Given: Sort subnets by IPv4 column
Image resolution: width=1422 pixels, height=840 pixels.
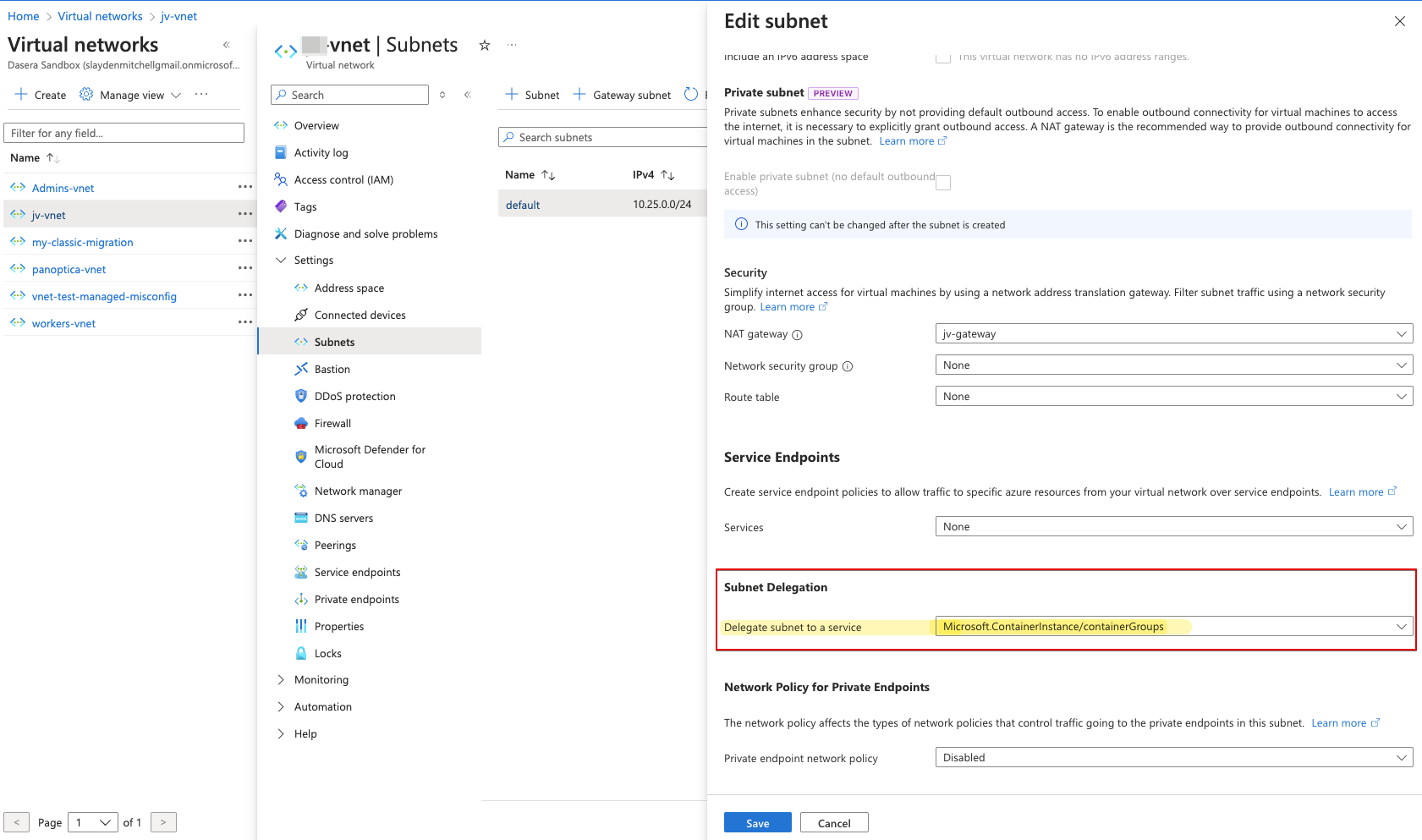Looking at the screenshot, I should click(653, 174).
